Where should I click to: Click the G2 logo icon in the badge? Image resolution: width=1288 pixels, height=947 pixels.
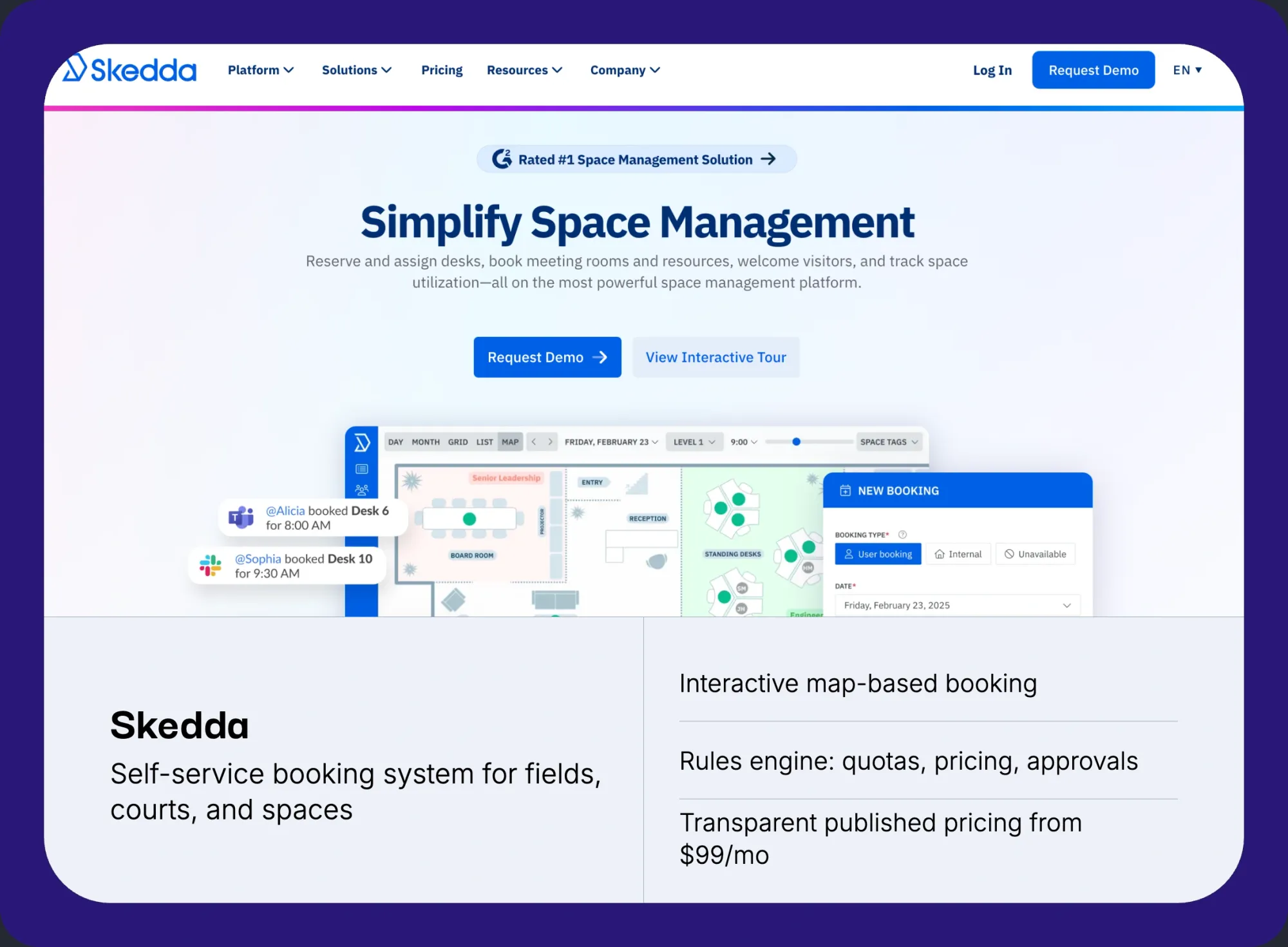click(502, 158)
